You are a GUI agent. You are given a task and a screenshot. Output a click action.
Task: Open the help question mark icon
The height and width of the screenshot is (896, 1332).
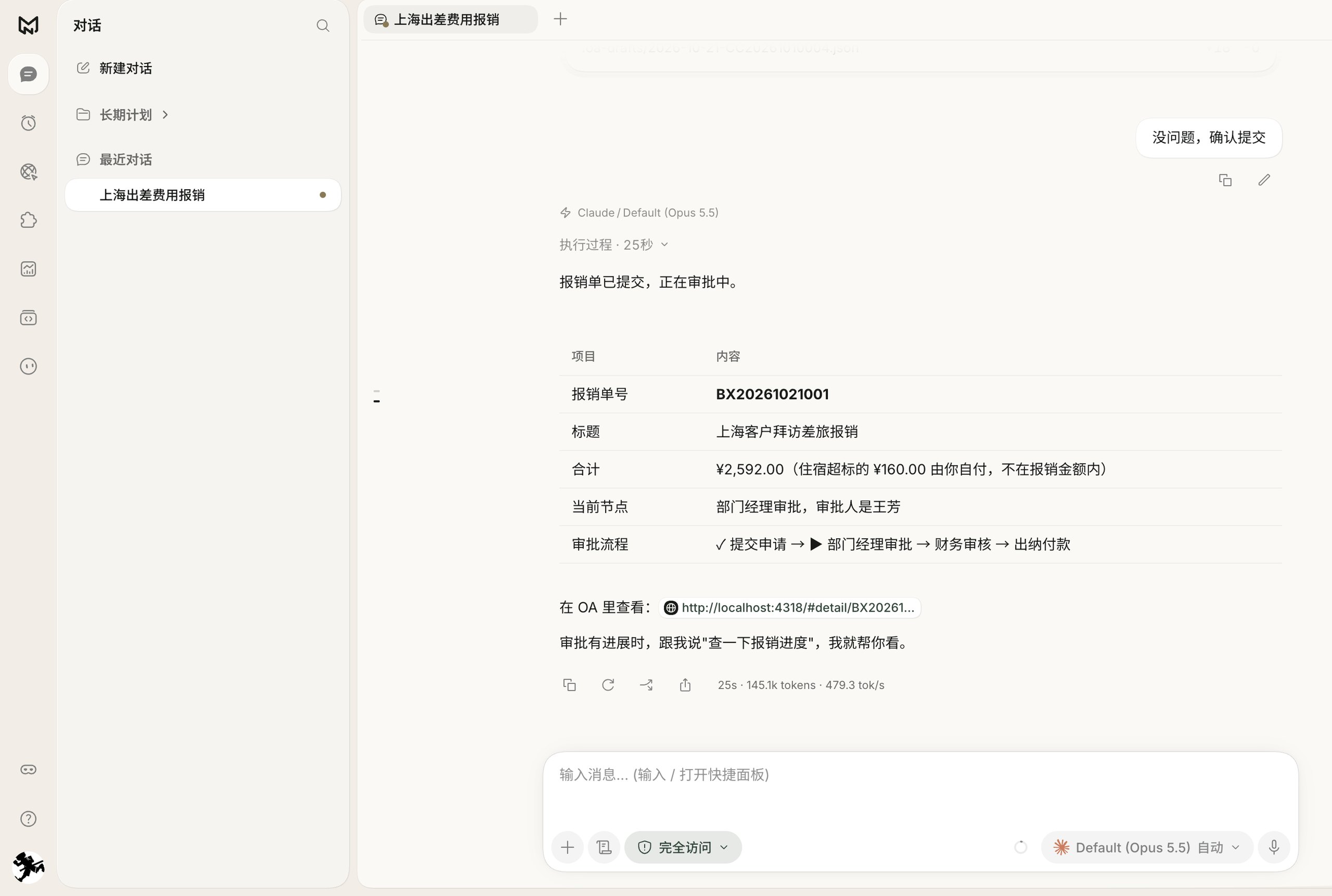pyautogui.click(x=28, y=819)
